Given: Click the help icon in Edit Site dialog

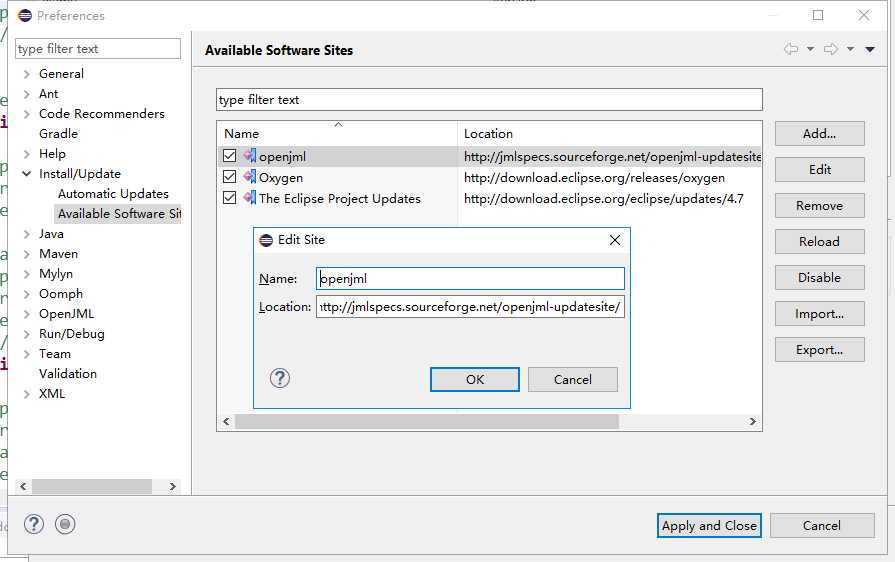Looking at the screenshot, I should click(x=280, y=378).
